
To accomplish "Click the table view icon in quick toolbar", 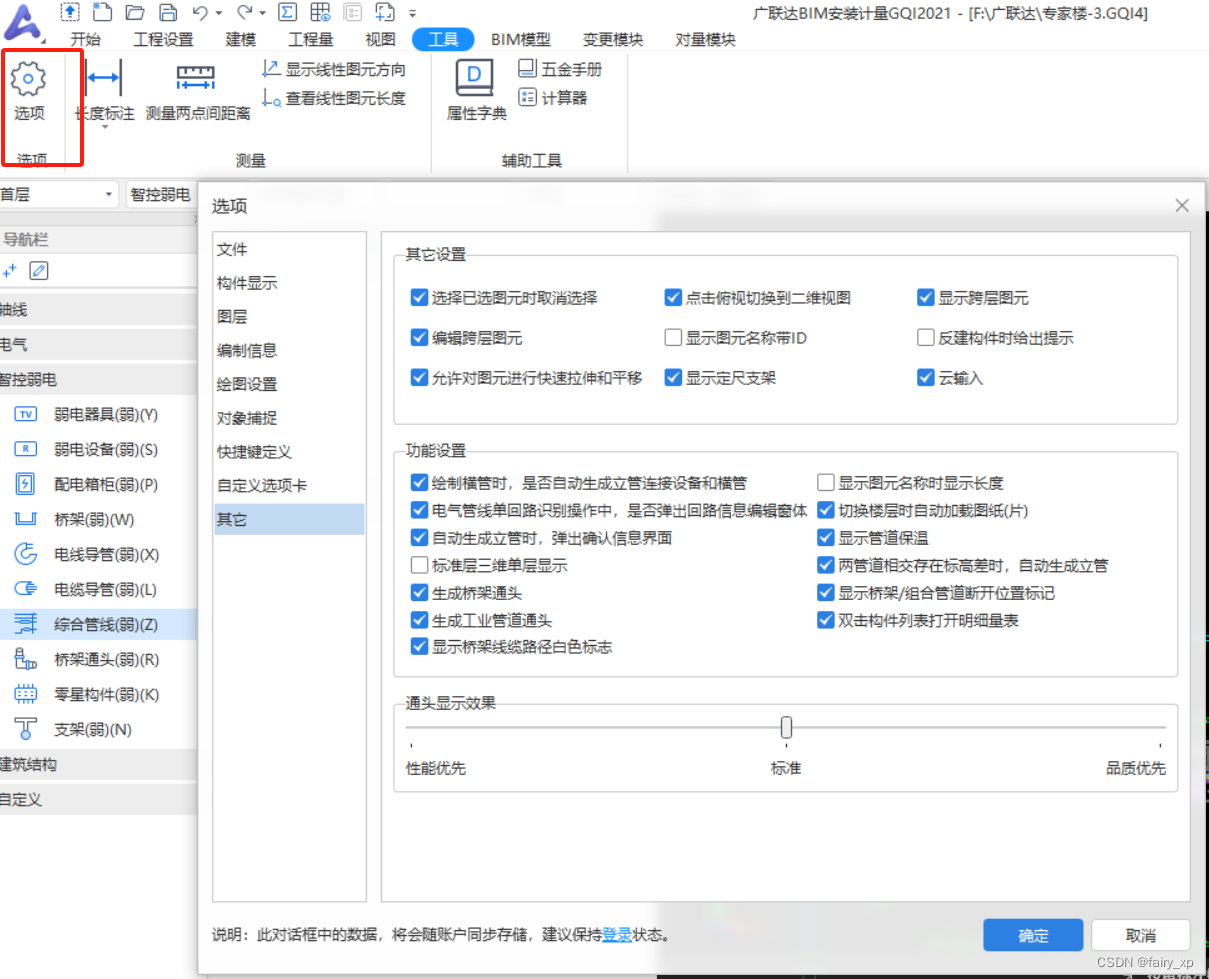I will click(320, 12).
